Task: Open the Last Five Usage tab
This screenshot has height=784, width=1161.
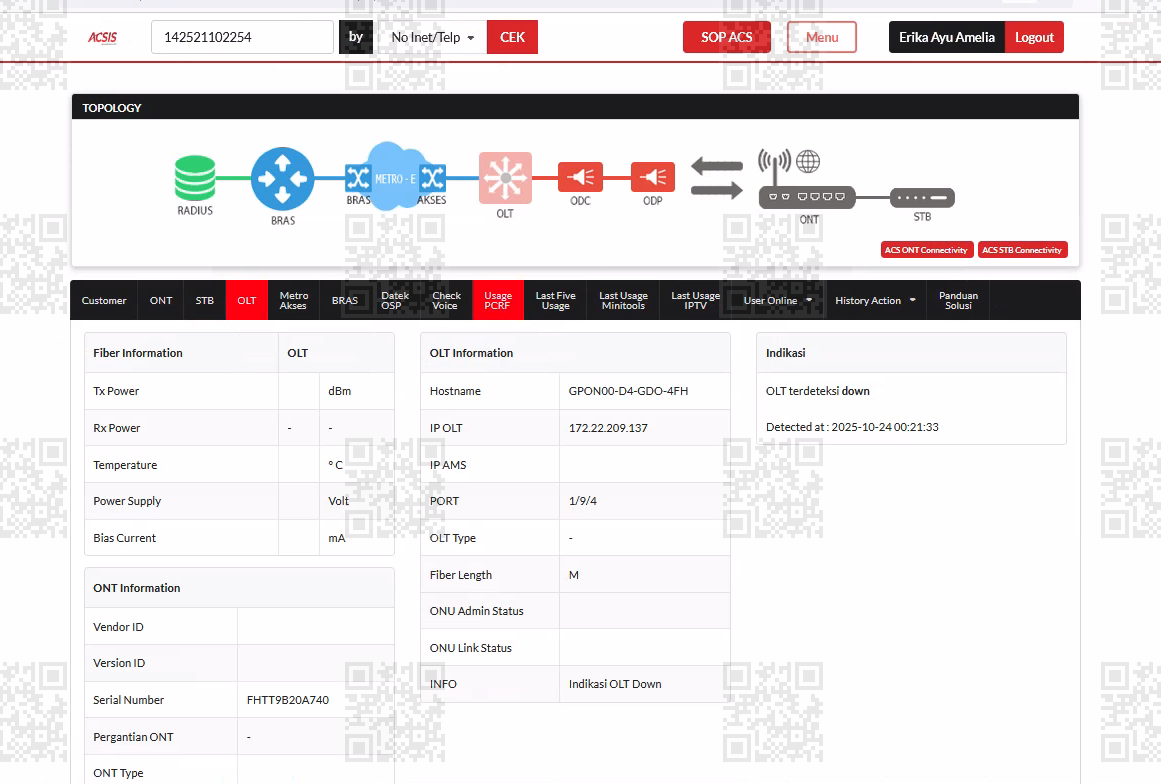Action: [555, 301]
